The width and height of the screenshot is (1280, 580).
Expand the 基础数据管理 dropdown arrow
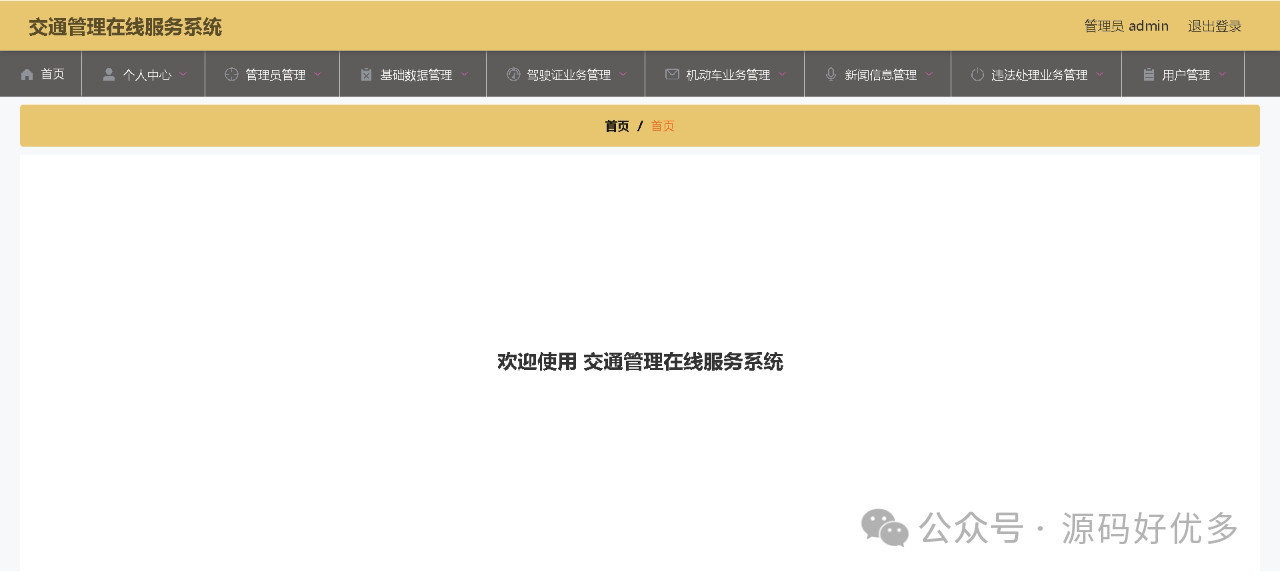464,74
